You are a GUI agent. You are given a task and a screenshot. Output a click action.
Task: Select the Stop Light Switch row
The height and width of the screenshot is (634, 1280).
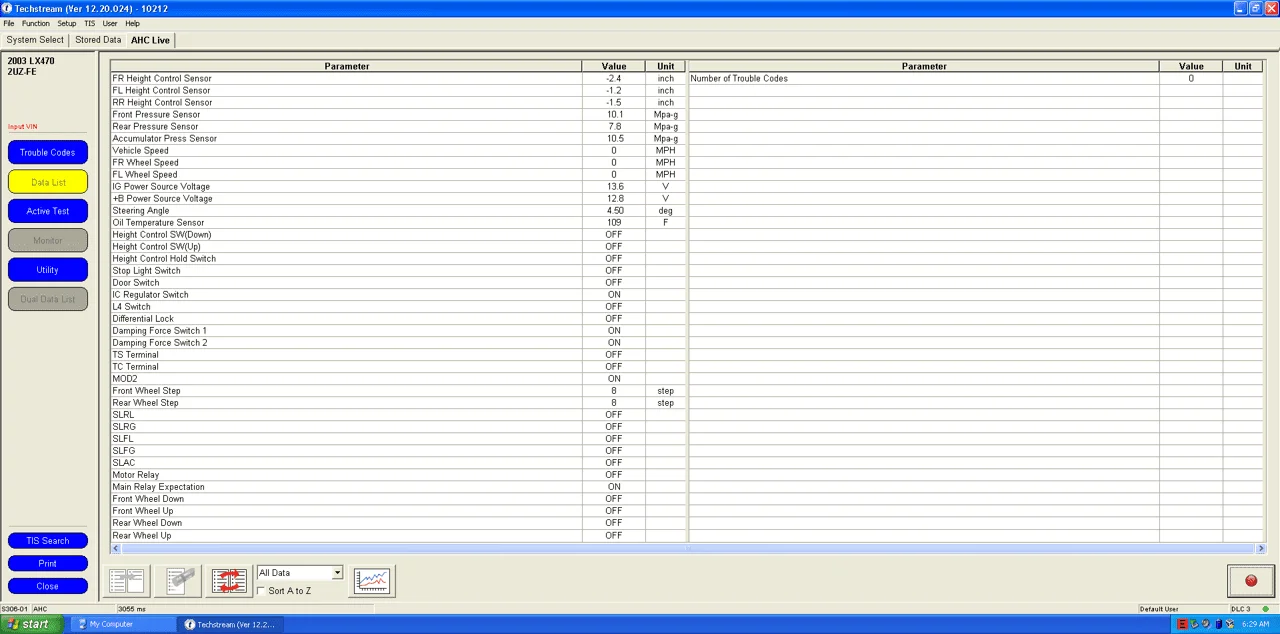click(x=398, y=270)
